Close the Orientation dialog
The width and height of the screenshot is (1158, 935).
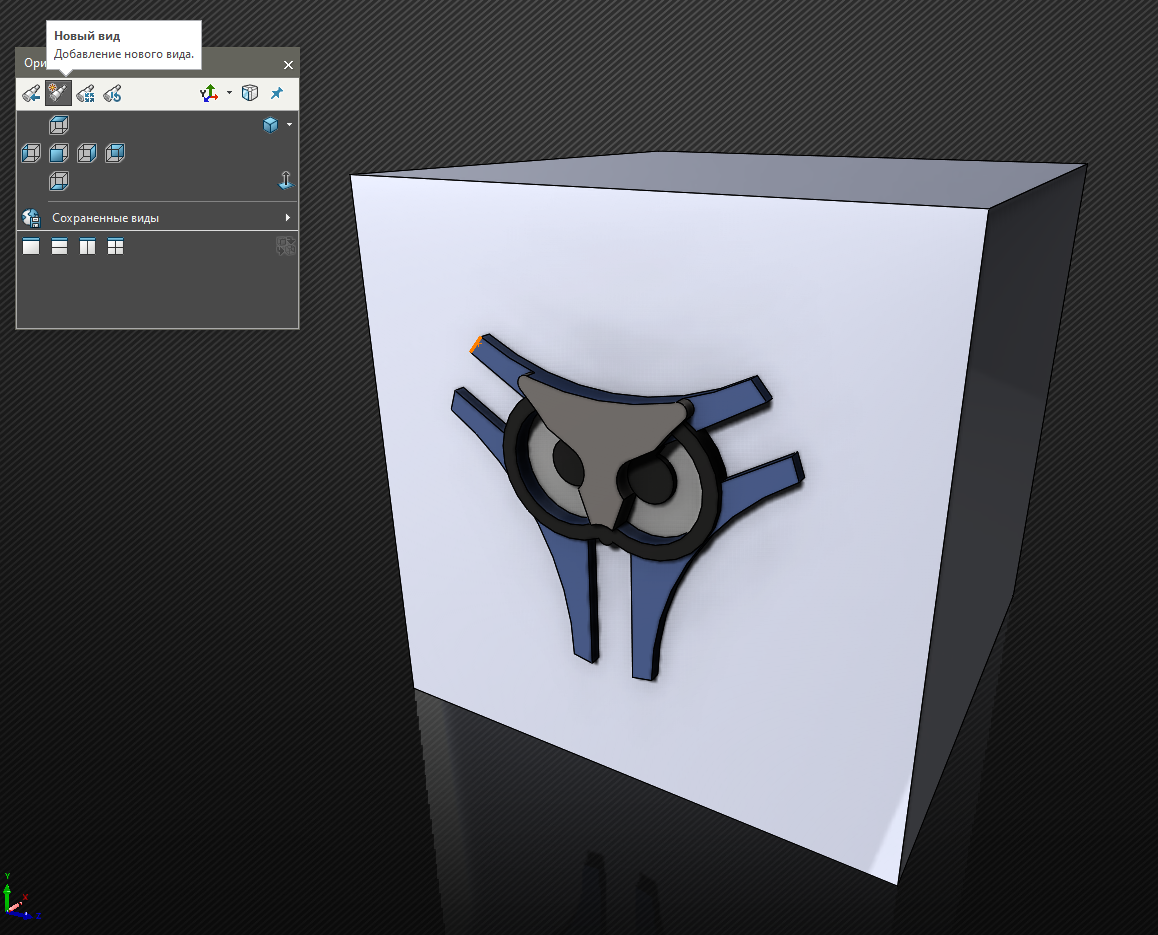(x=288, y=65)
